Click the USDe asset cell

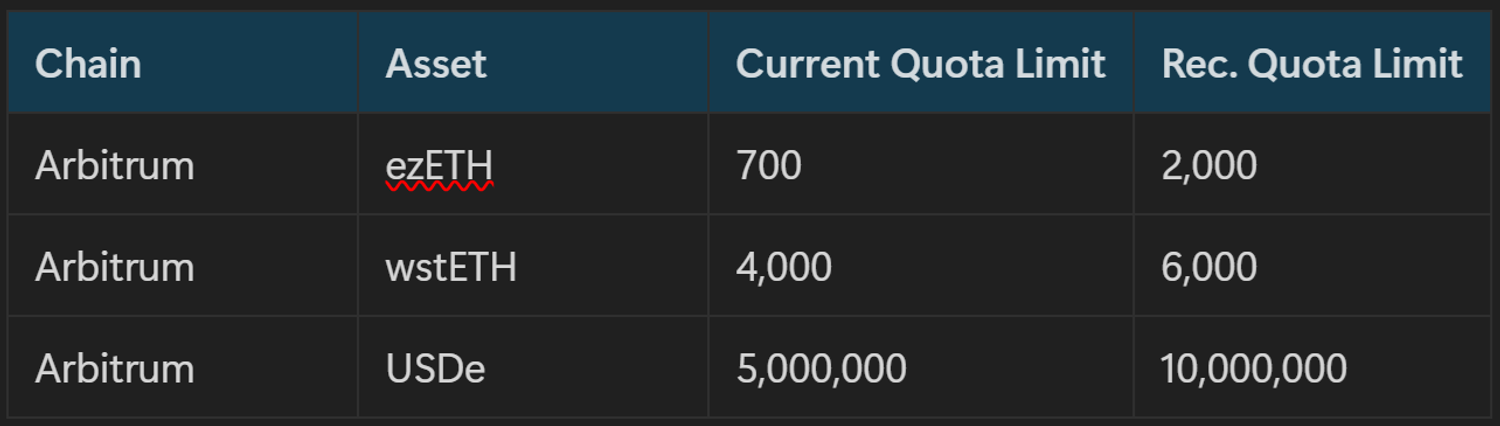[x=435, y=369]
